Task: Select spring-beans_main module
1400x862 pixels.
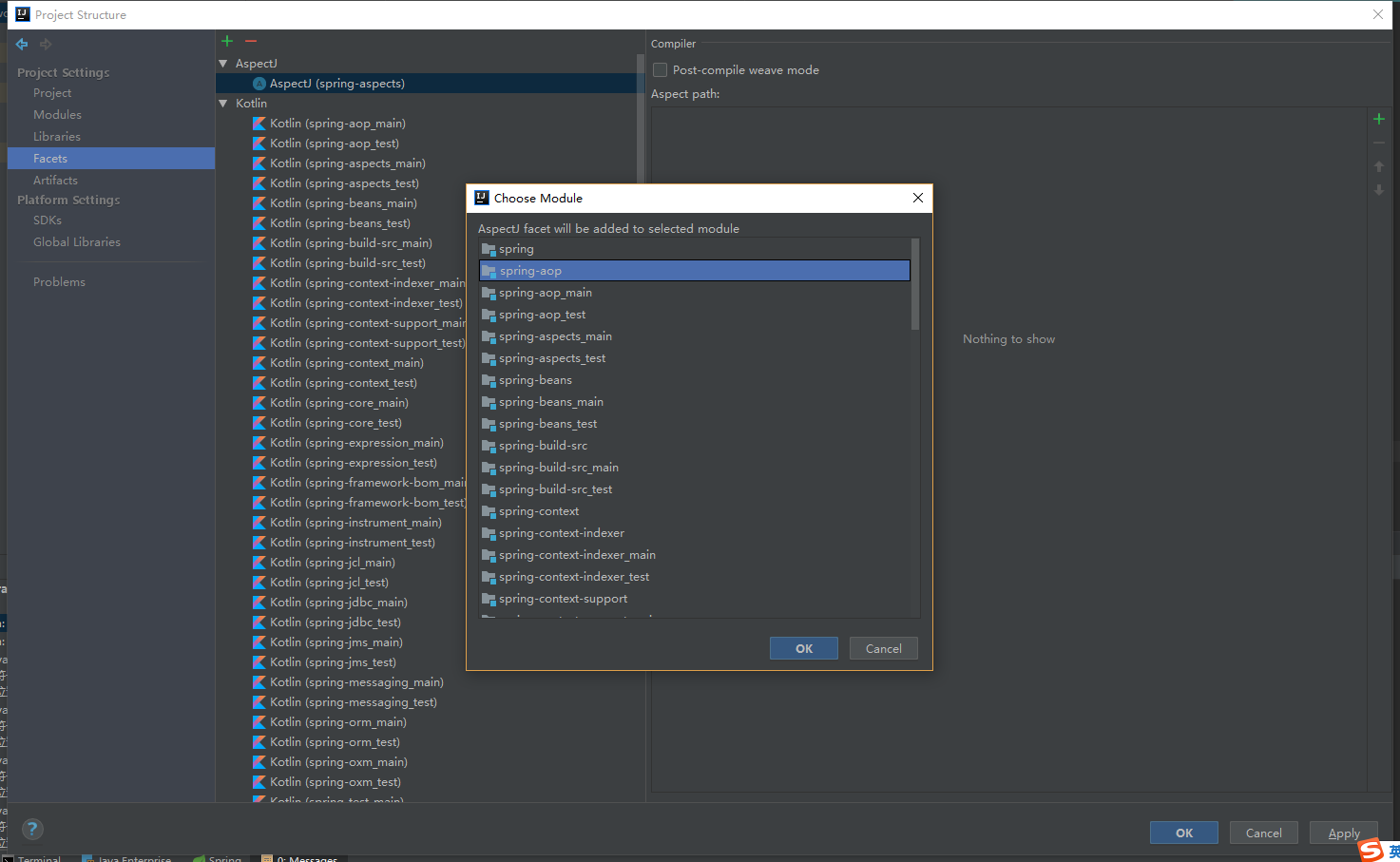Action: tap(695, 402)
